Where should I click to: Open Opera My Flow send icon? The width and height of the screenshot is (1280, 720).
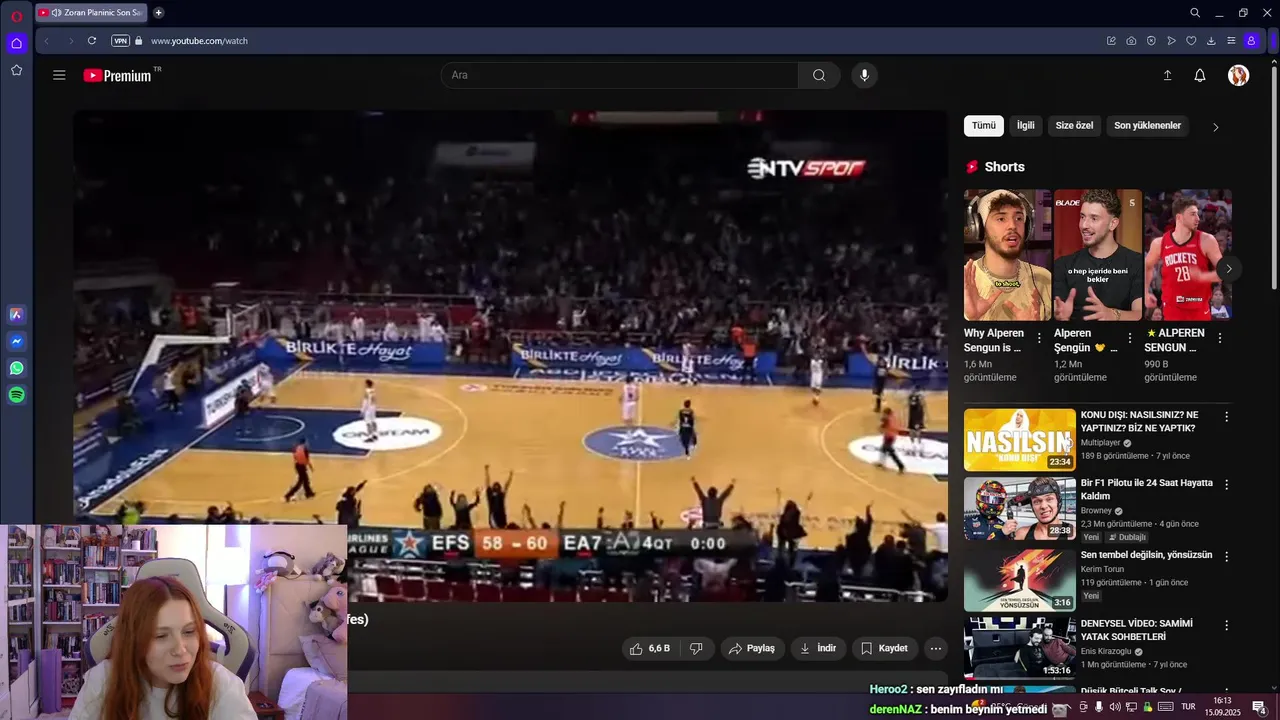click(1171, 41)
